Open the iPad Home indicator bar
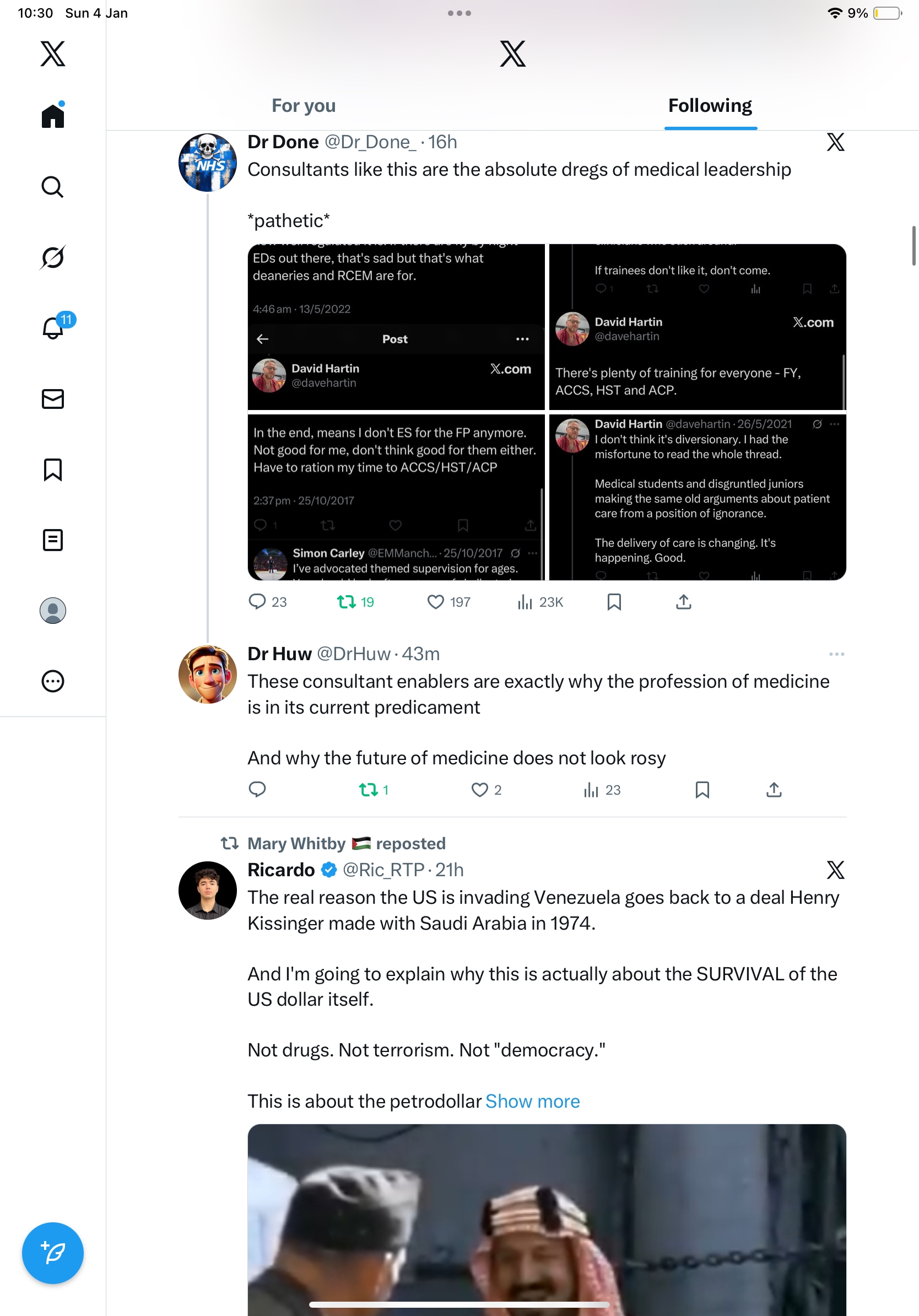 [x=459, y=1305]
